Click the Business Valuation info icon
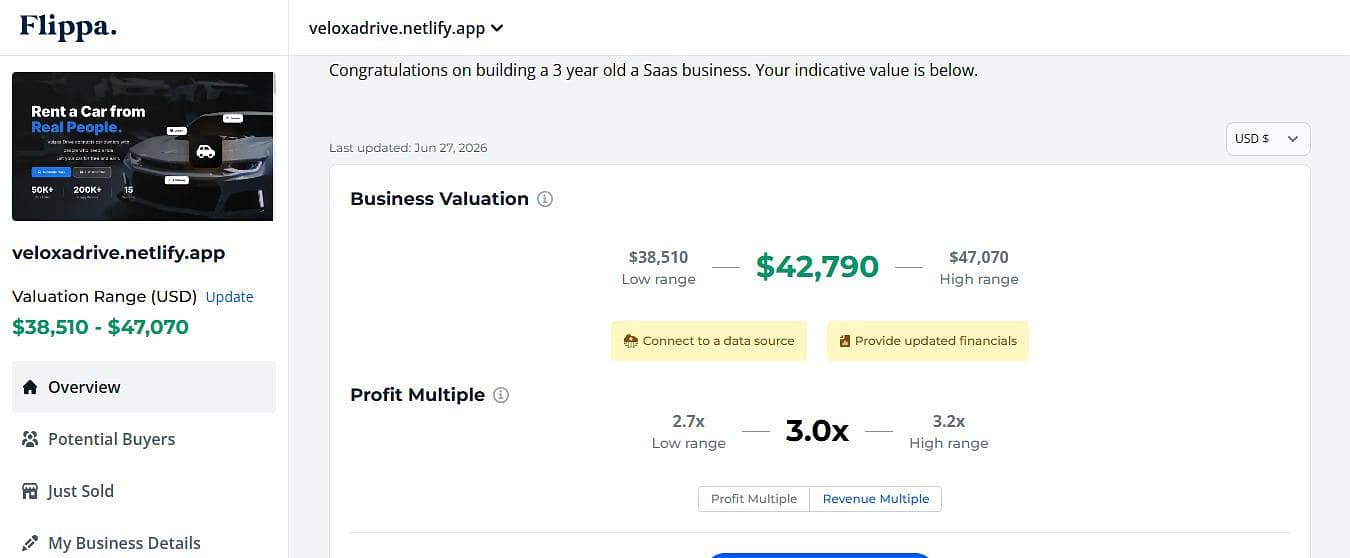 coord(545,199)
